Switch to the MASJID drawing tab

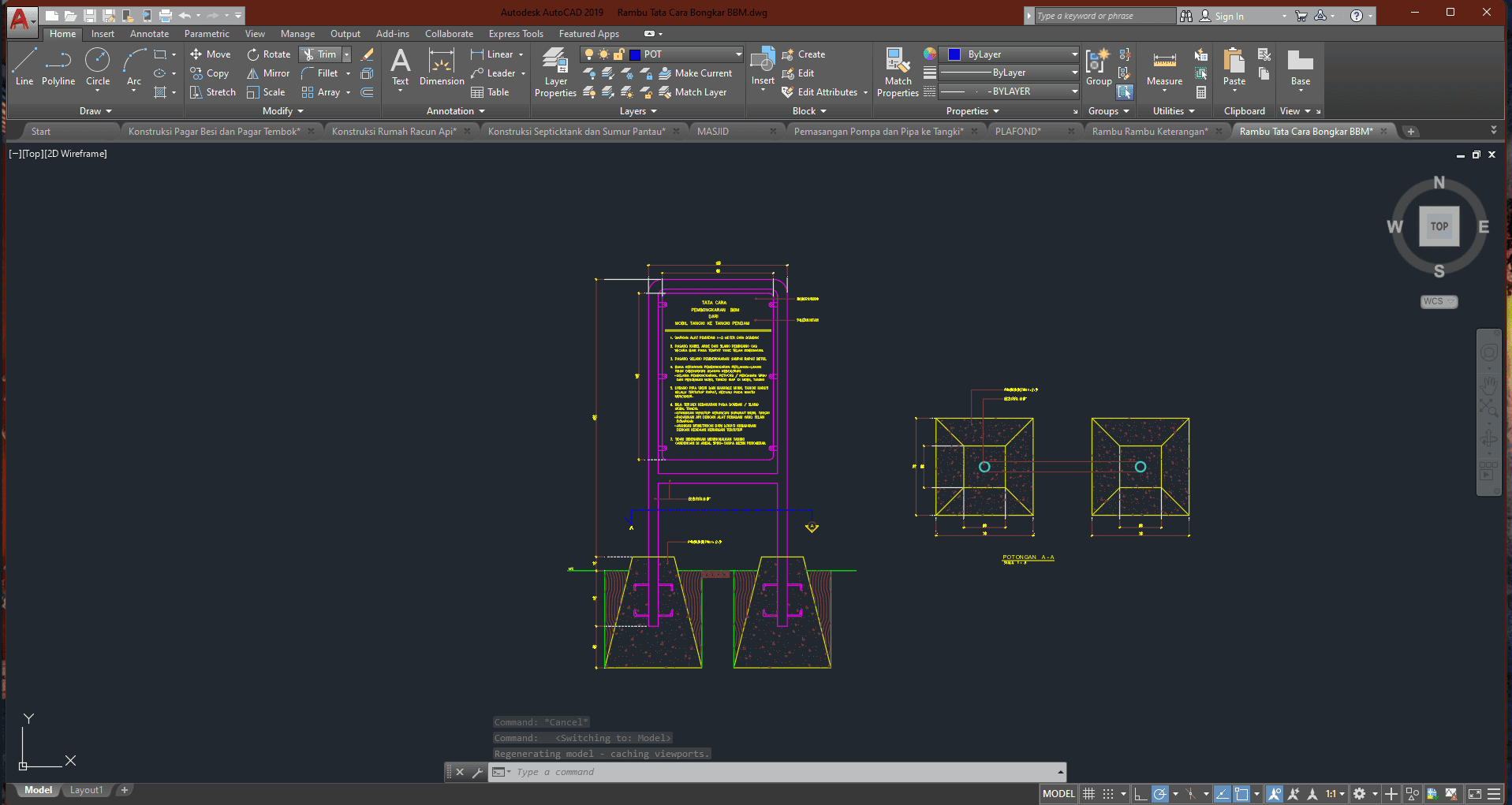pos(713,132)
